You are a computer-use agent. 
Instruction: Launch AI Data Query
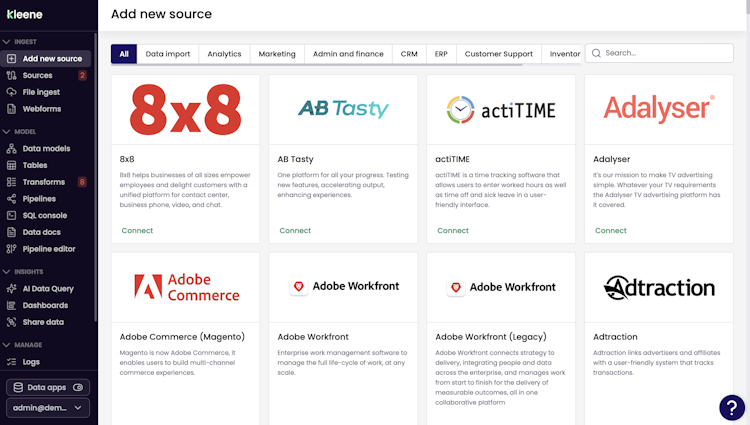(48, 289)
